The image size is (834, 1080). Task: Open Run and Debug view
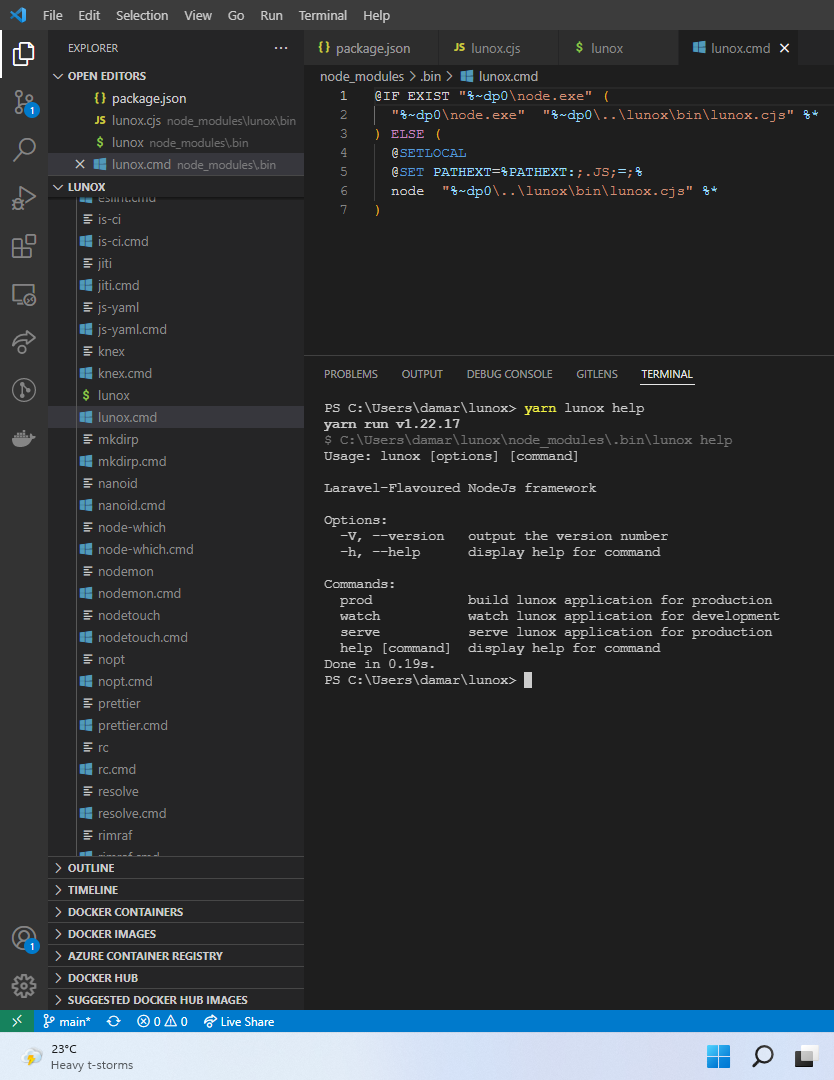click(x=23, y=198)
